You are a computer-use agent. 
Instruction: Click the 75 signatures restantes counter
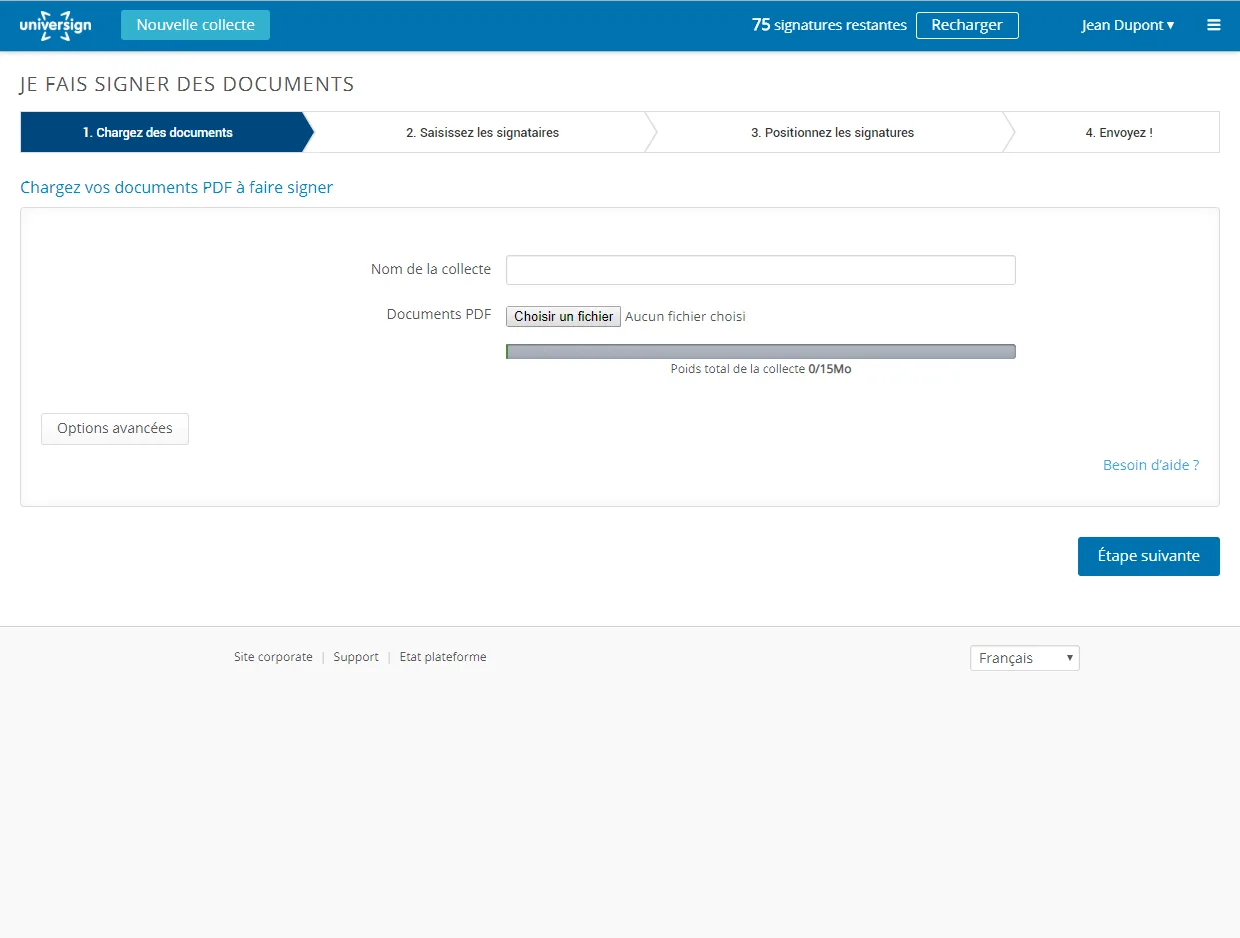(829, 25)
